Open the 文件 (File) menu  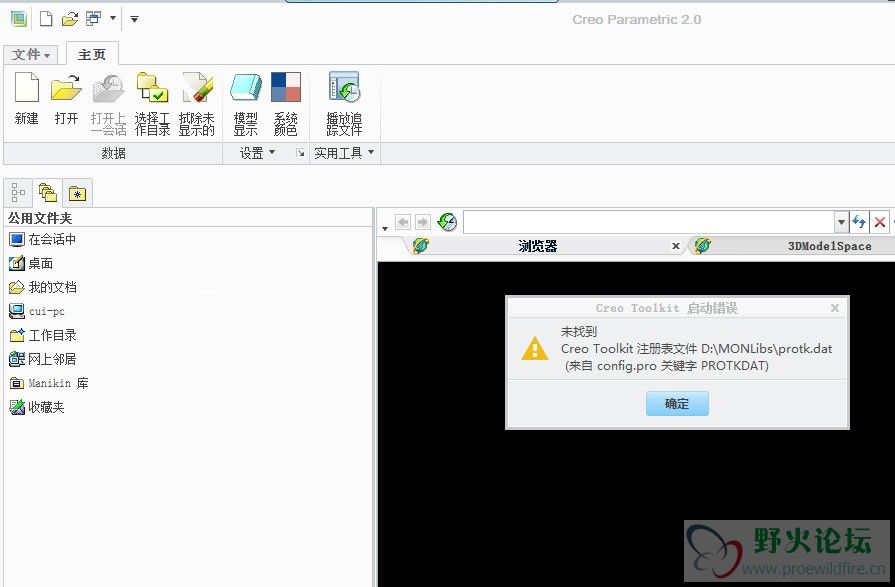tap(31, 54)
